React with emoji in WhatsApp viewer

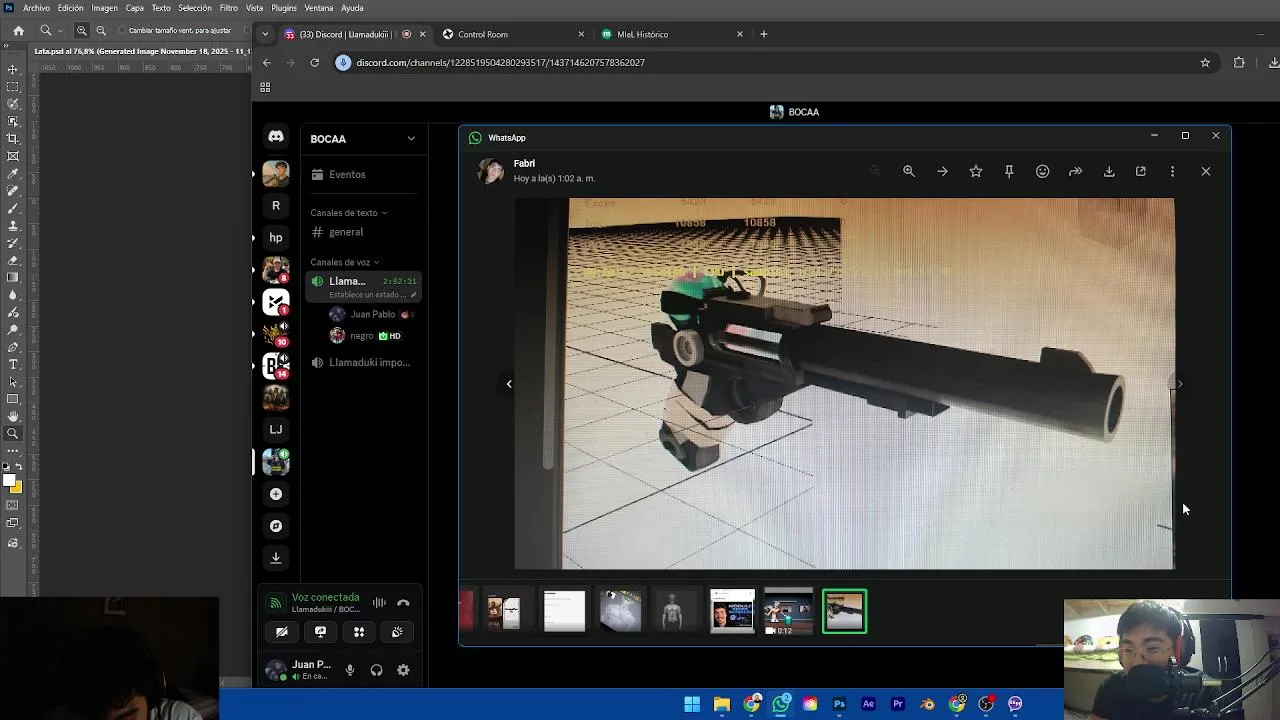1042,171
